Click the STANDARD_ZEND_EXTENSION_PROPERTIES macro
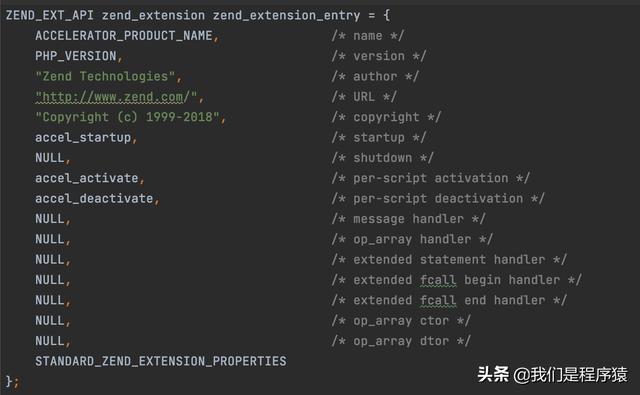 coord(161,361)
